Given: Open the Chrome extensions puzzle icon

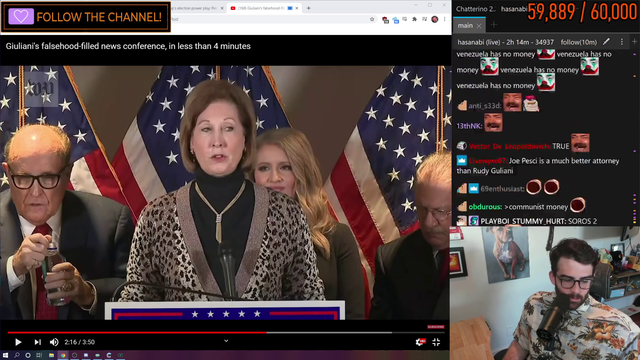Looking at the screenshot, I should coord(415,19).
